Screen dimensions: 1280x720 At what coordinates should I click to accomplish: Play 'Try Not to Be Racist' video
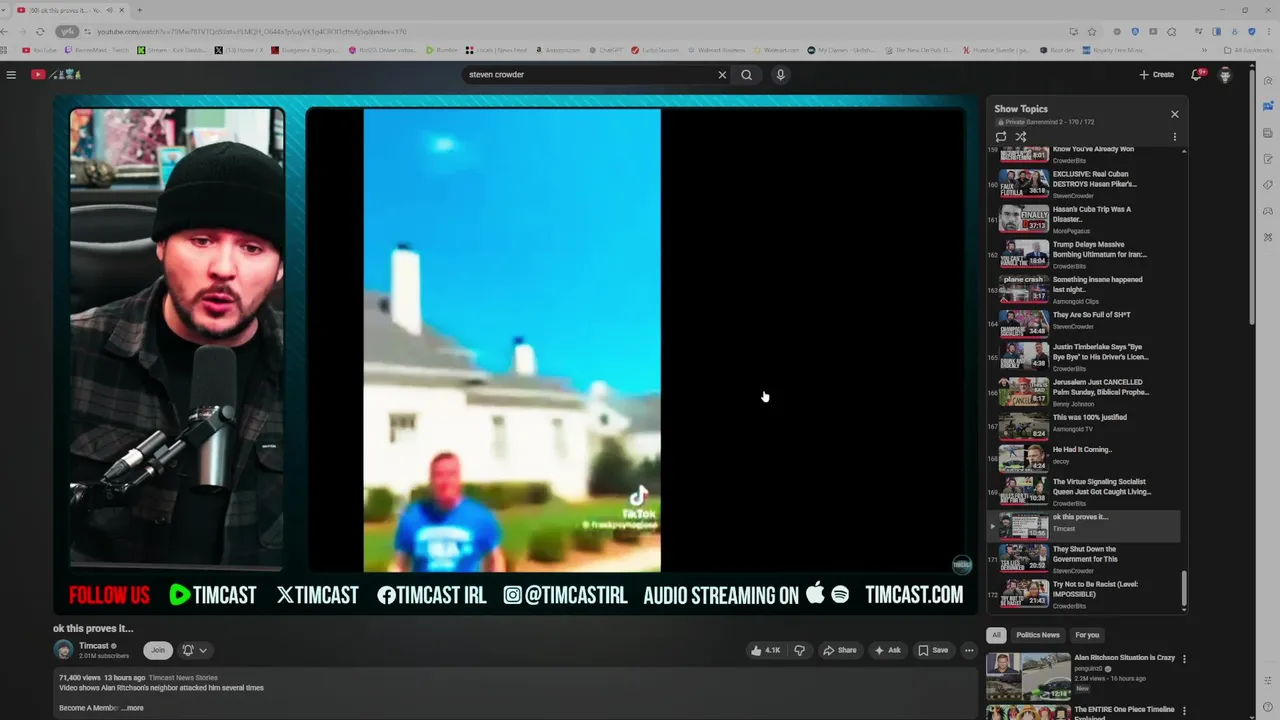1084,594
